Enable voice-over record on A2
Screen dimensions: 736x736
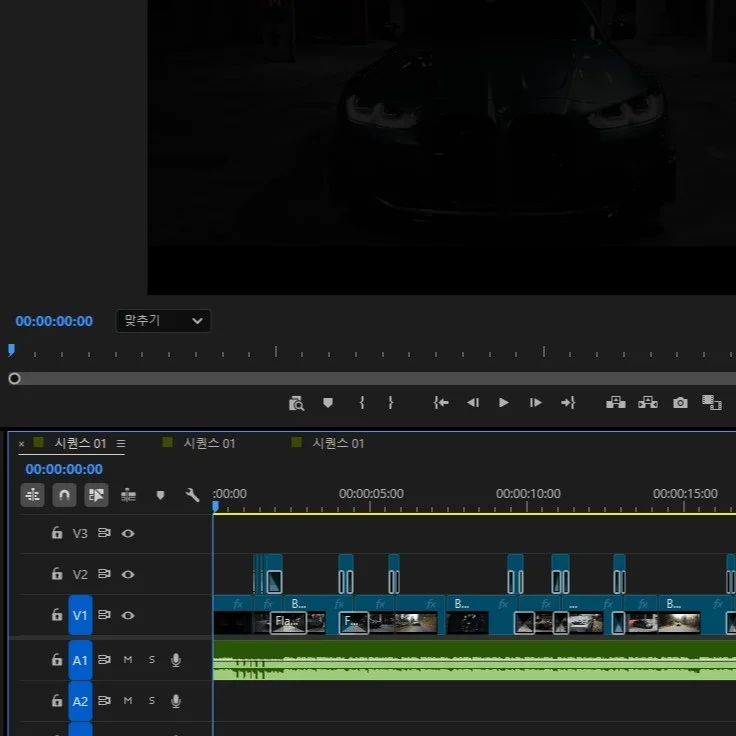[x=176, y=701]
